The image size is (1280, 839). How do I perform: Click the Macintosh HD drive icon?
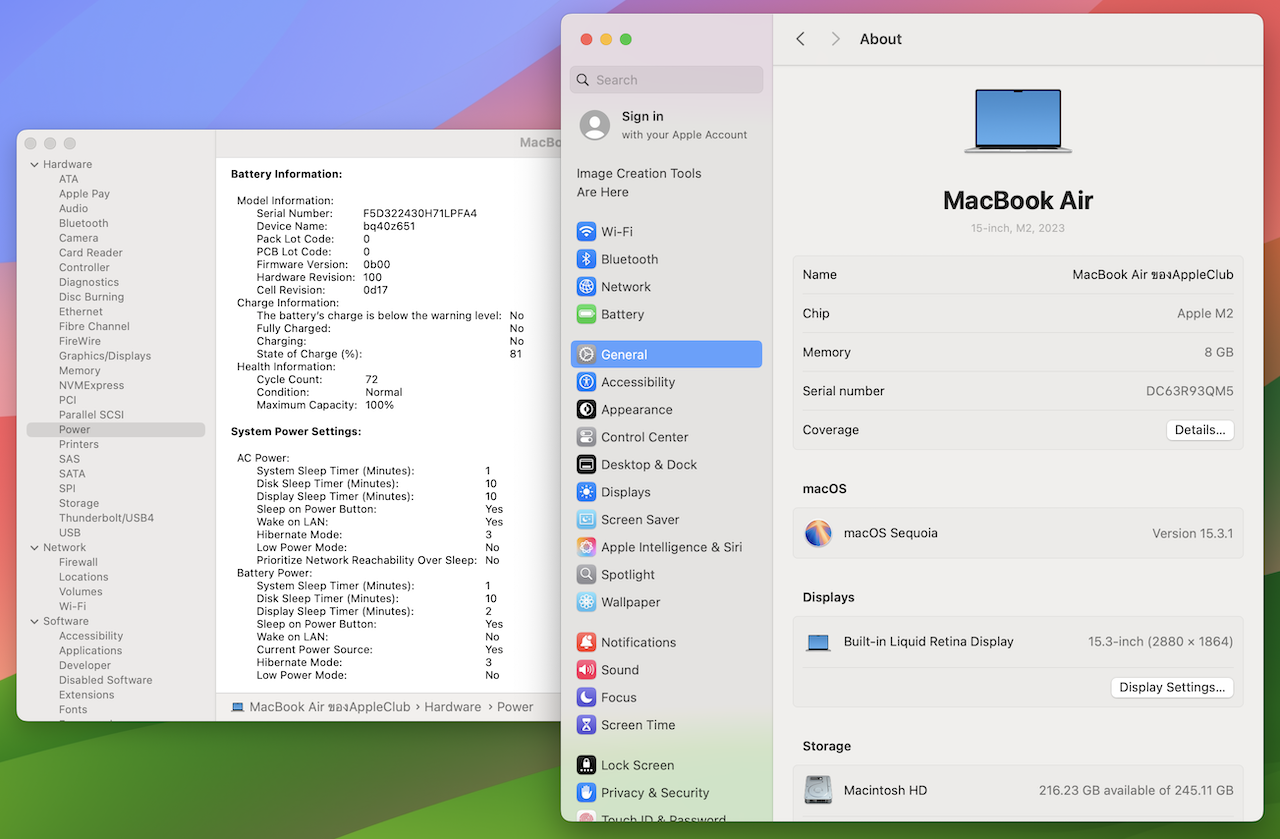[x=818, y=790]
